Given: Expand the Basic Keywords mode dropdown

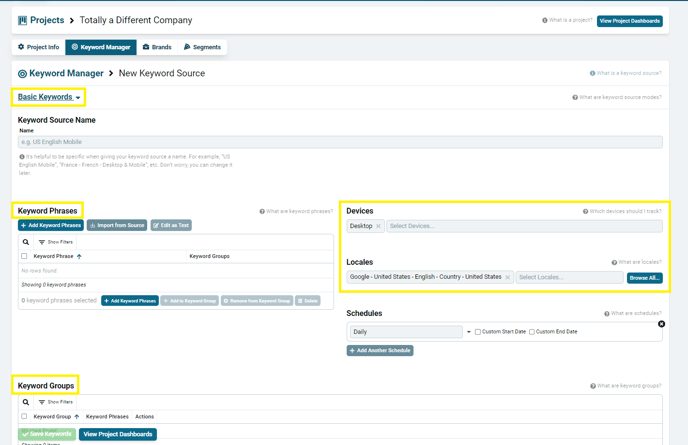Looking at the screenshot, I should pyautogui.click(x=49, y=97).
